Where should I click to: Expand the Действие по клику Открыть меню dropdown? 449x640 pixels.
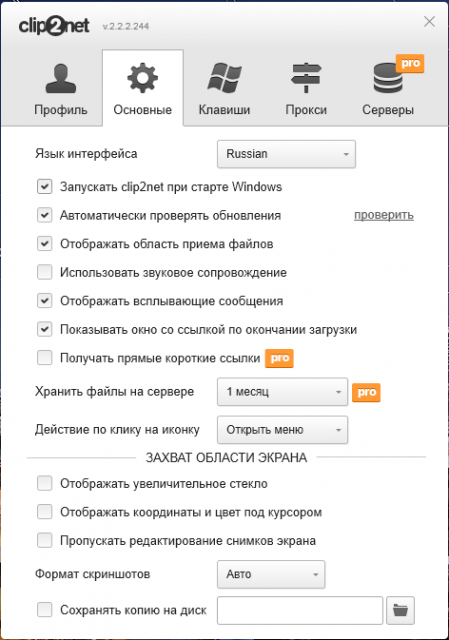point(282,430)
